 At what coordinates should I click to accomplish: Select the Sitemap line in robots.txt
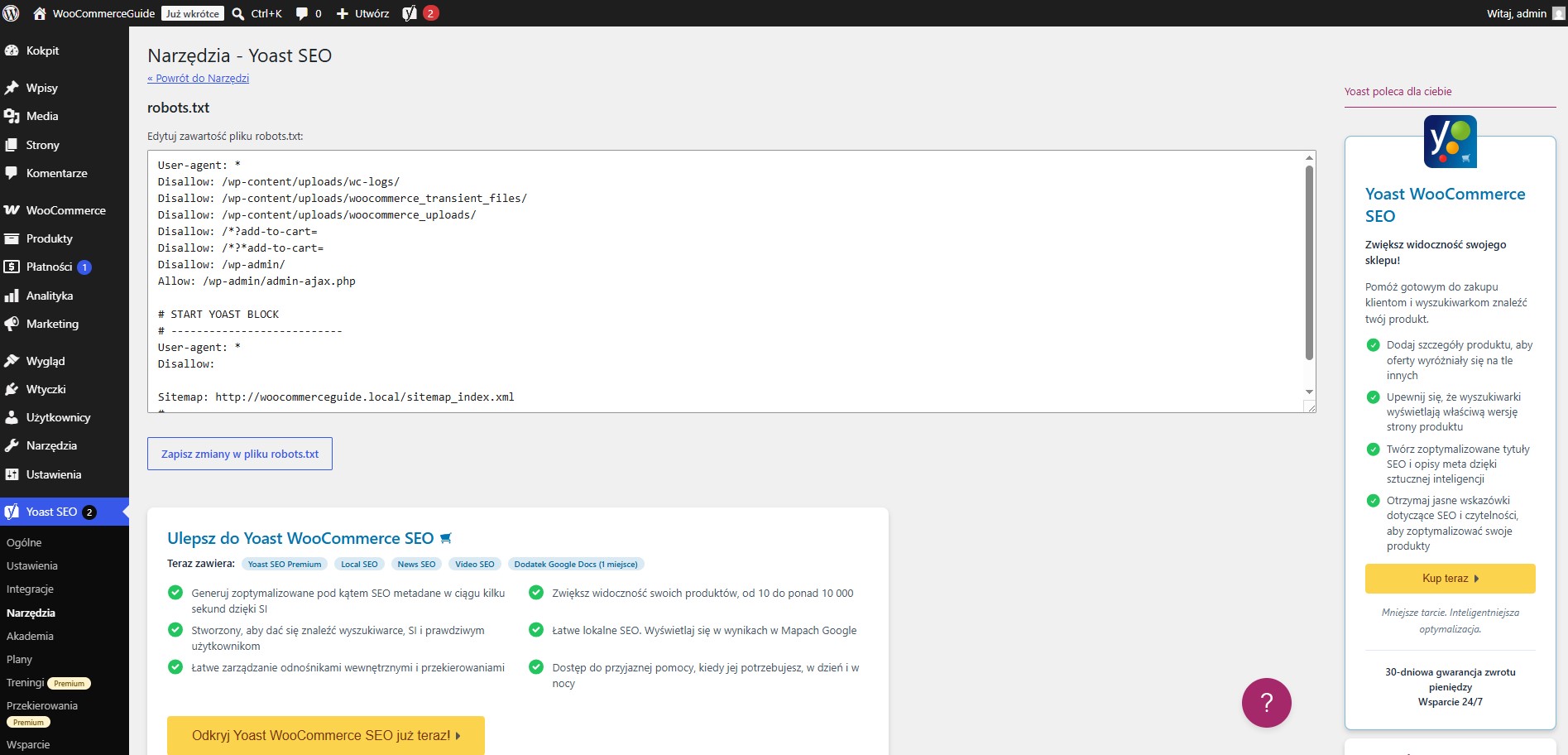[336, 397]
